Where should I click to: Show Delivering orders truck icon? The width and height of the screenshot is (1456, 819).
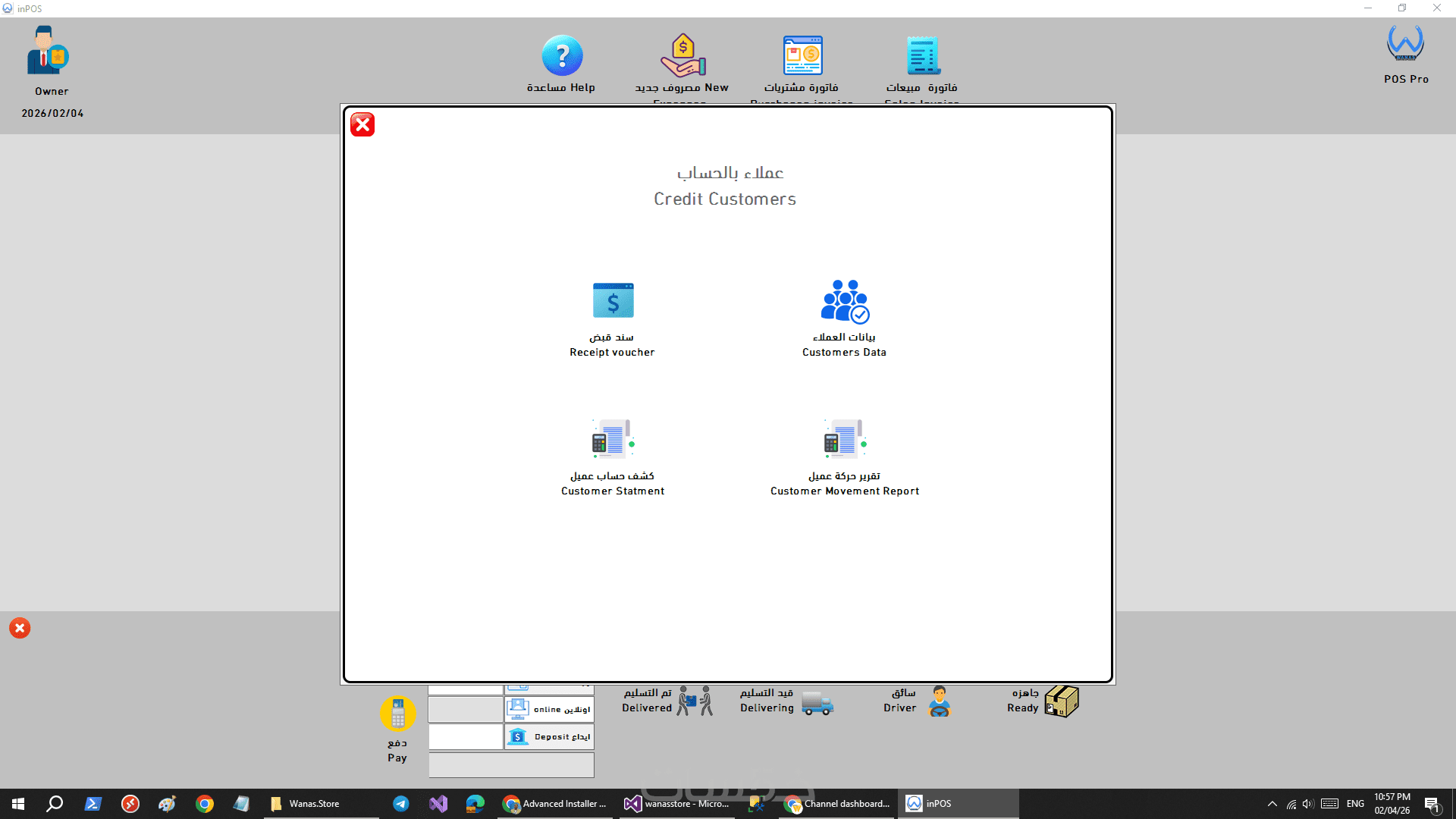tap(817, 703)
